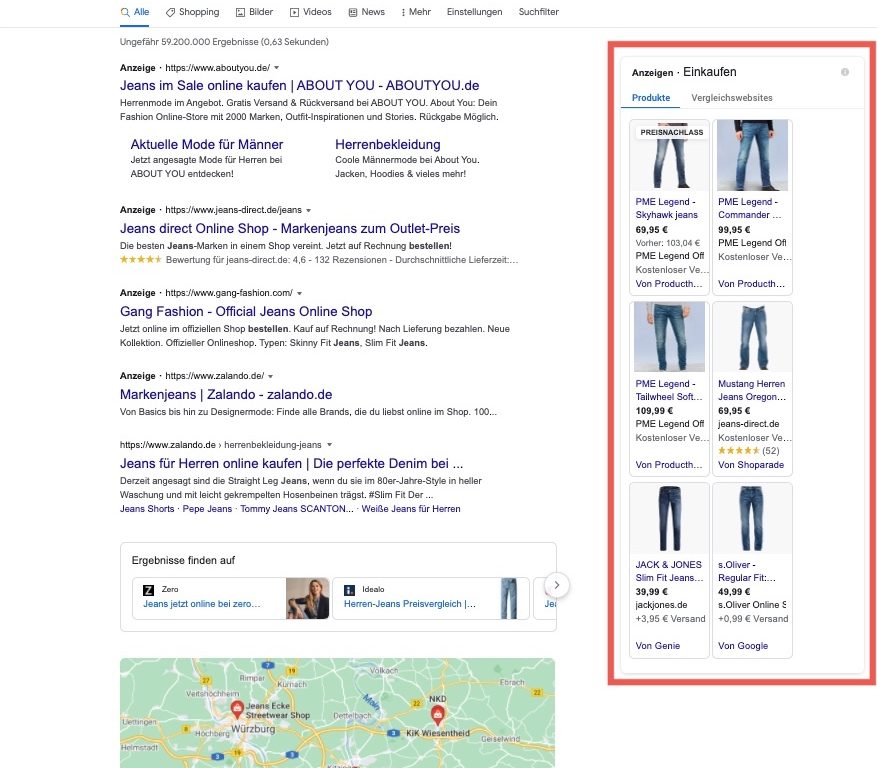The width and height of the screenshot is (877, 768).
Task: Open the 'Aktuelle Mode für Männer' sitelink
Action: [x=207, y=144]
